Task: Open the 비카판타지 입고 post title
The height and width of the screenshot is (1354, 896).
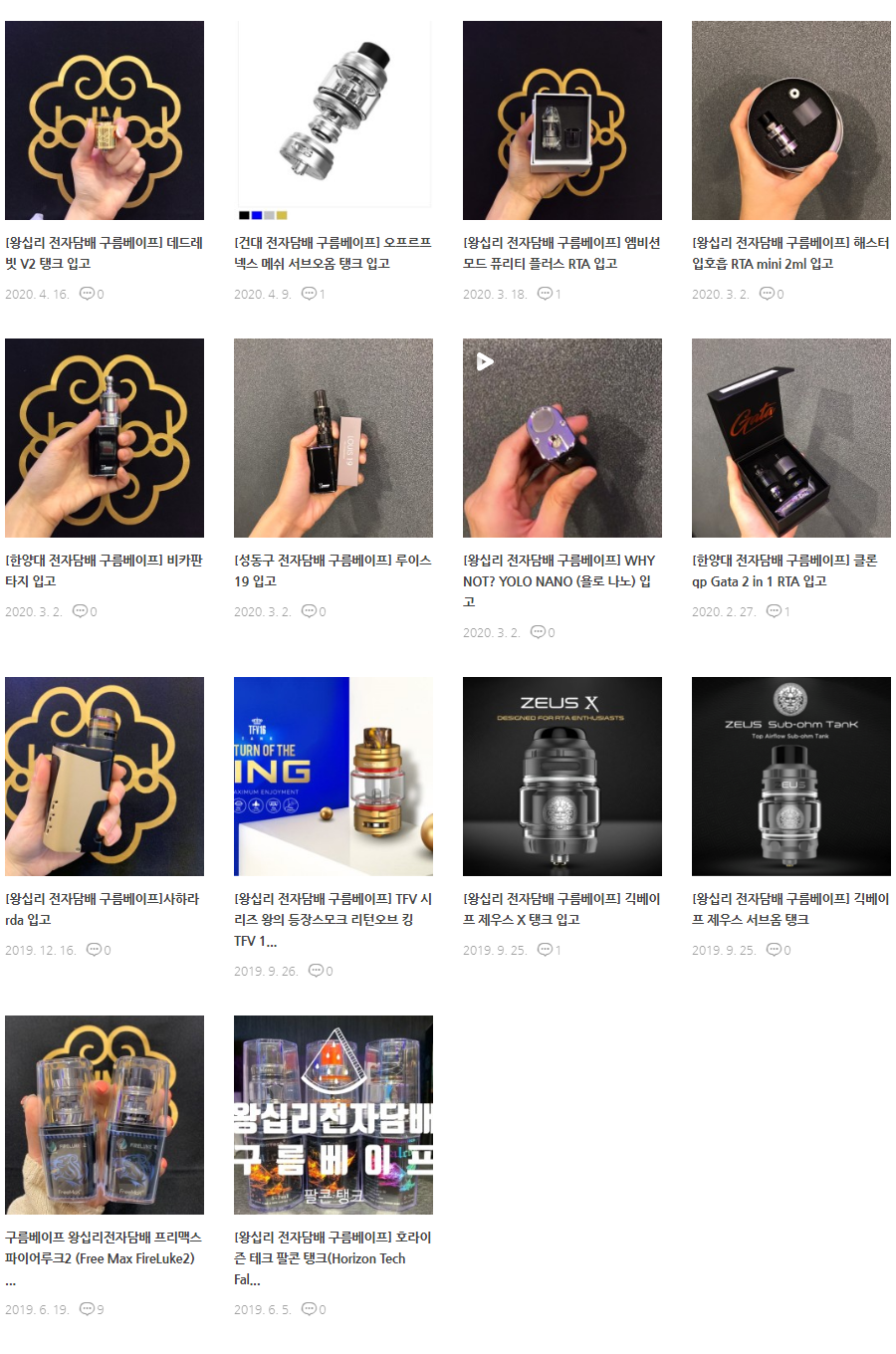Action: point(104,570)
